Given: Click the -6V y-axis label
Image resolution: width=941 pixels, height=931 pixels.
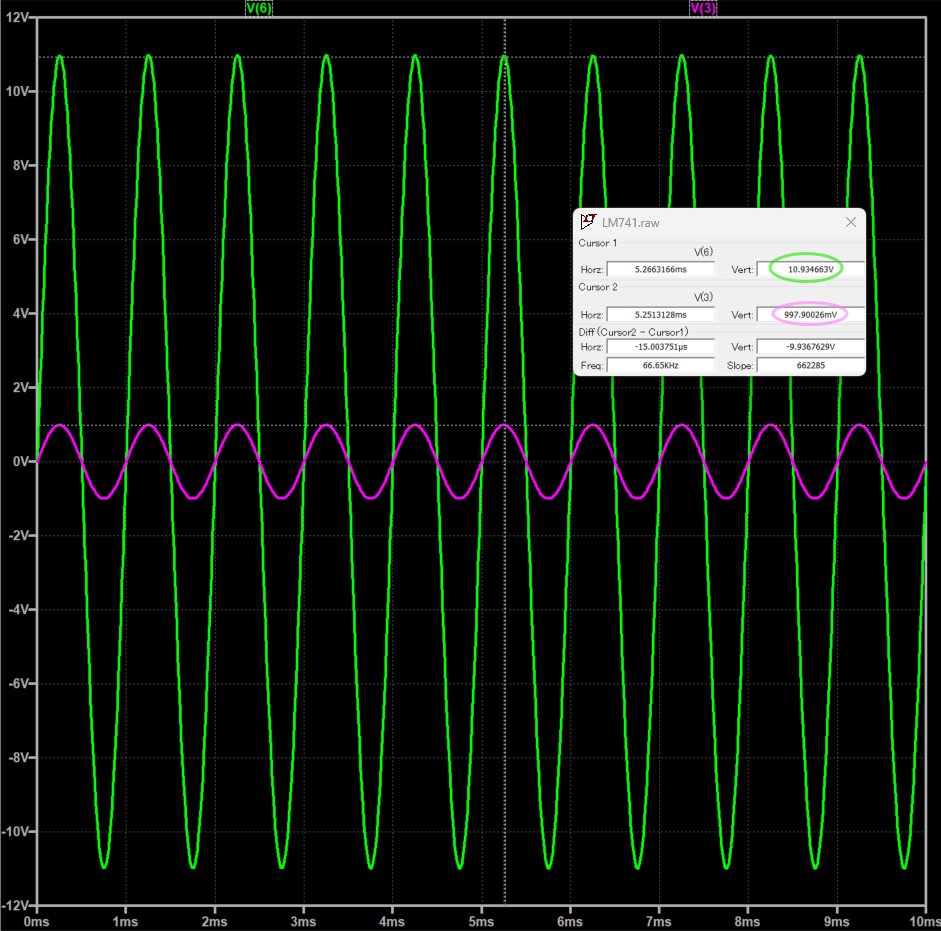Looking at the screenshot, I should coord(18,684).
